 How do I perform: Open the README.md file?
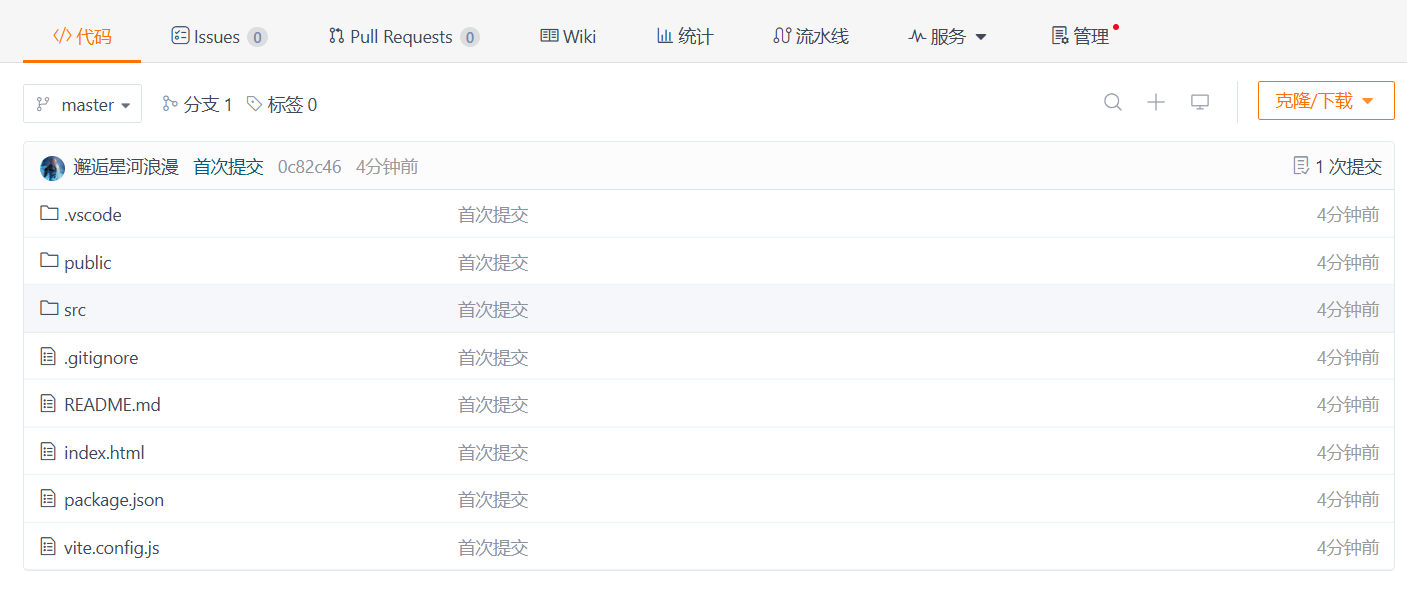point(112,405)
